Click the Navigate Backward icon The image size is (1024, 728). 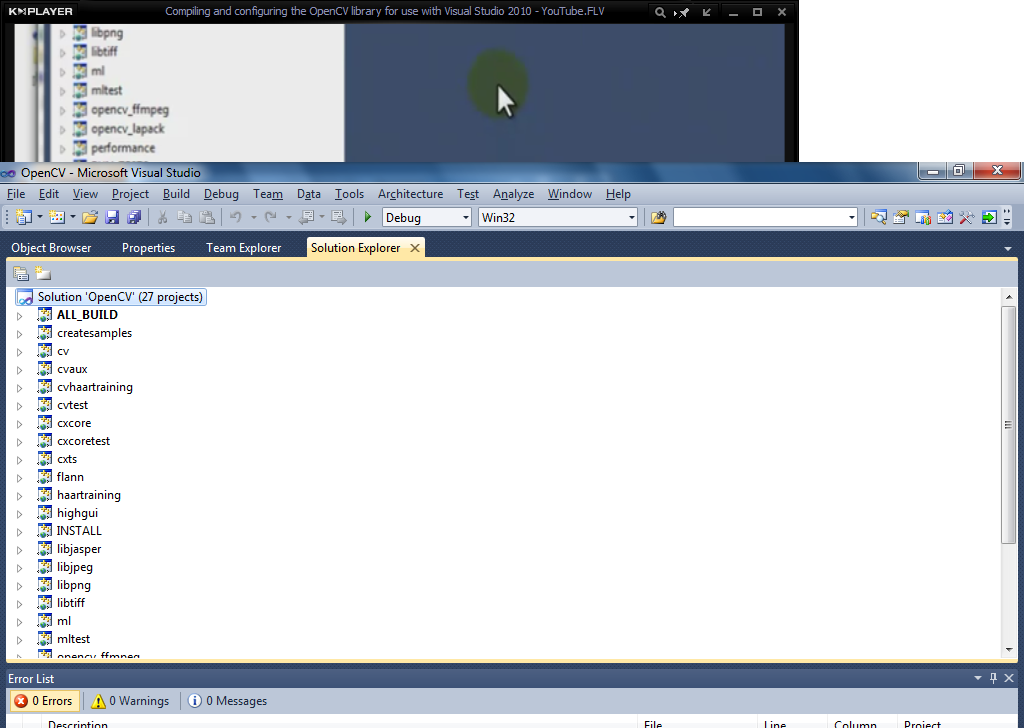point(307,217)
